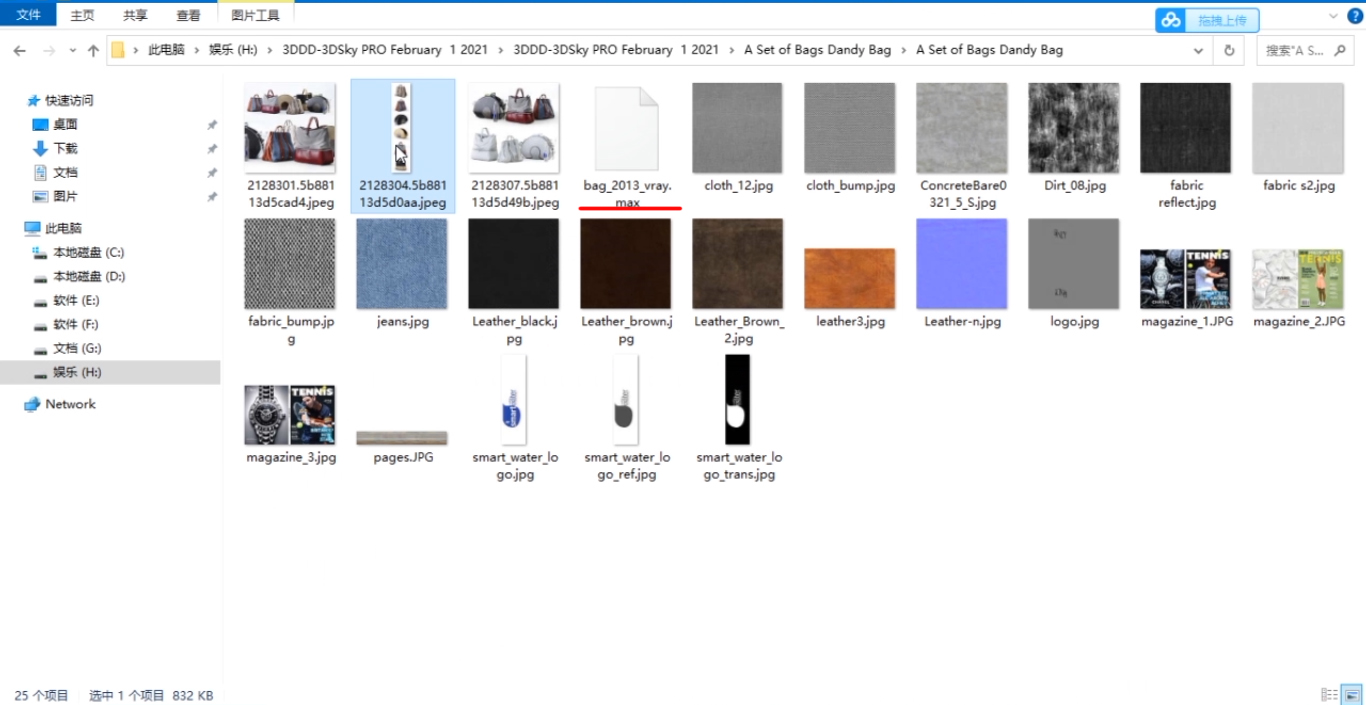Select 此电脑 in the navigation pane
This screenshot has height=705, width=1366.
[x=63, y=228]
